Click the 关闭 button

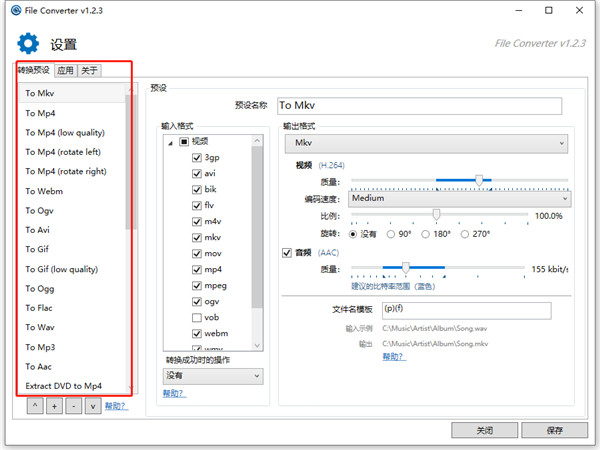tap(484, 430)
